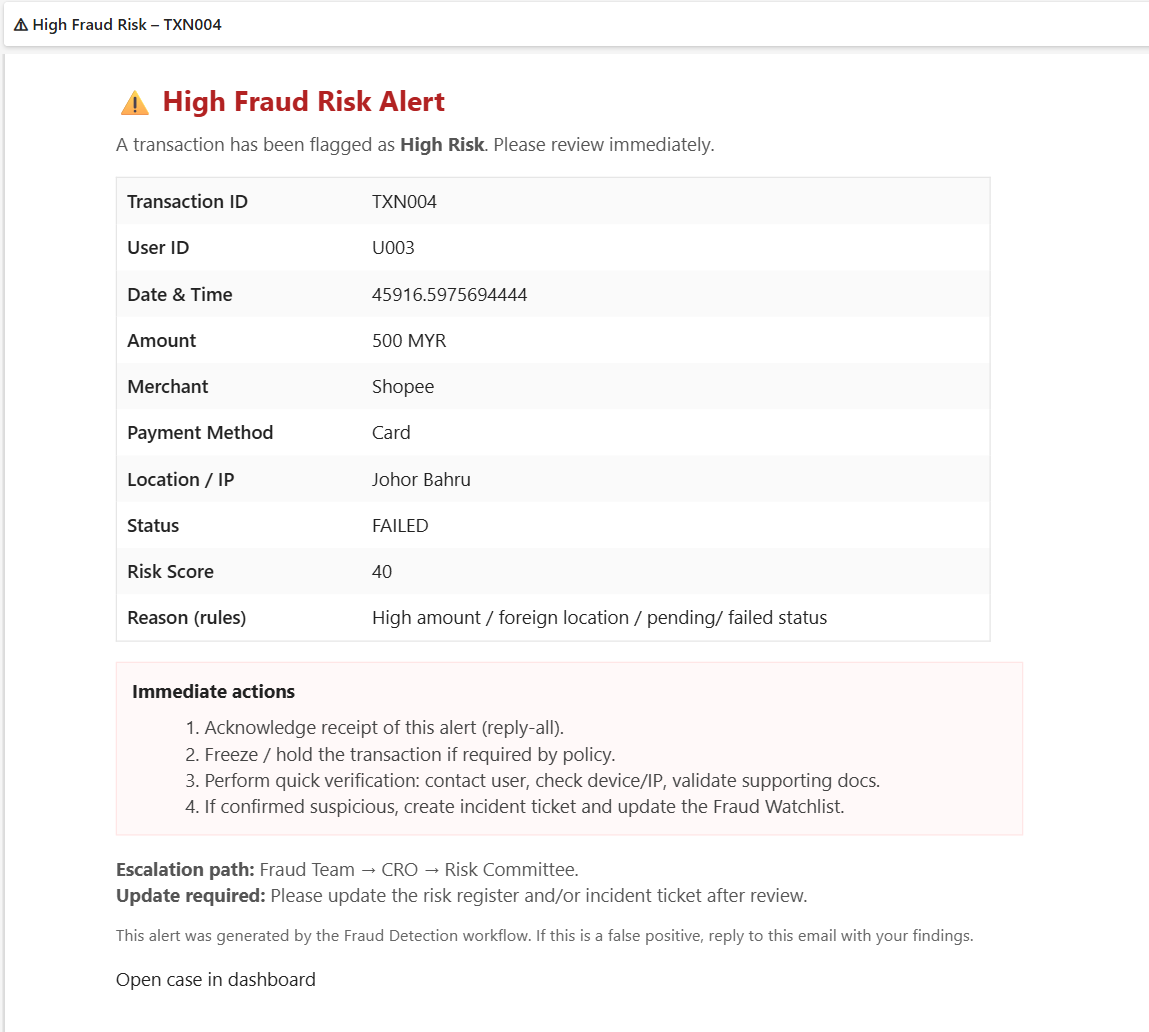Select the High Fraud Risk – TXN004 title tab
The image size is (1149, 1032).
(x=118, y=25)
